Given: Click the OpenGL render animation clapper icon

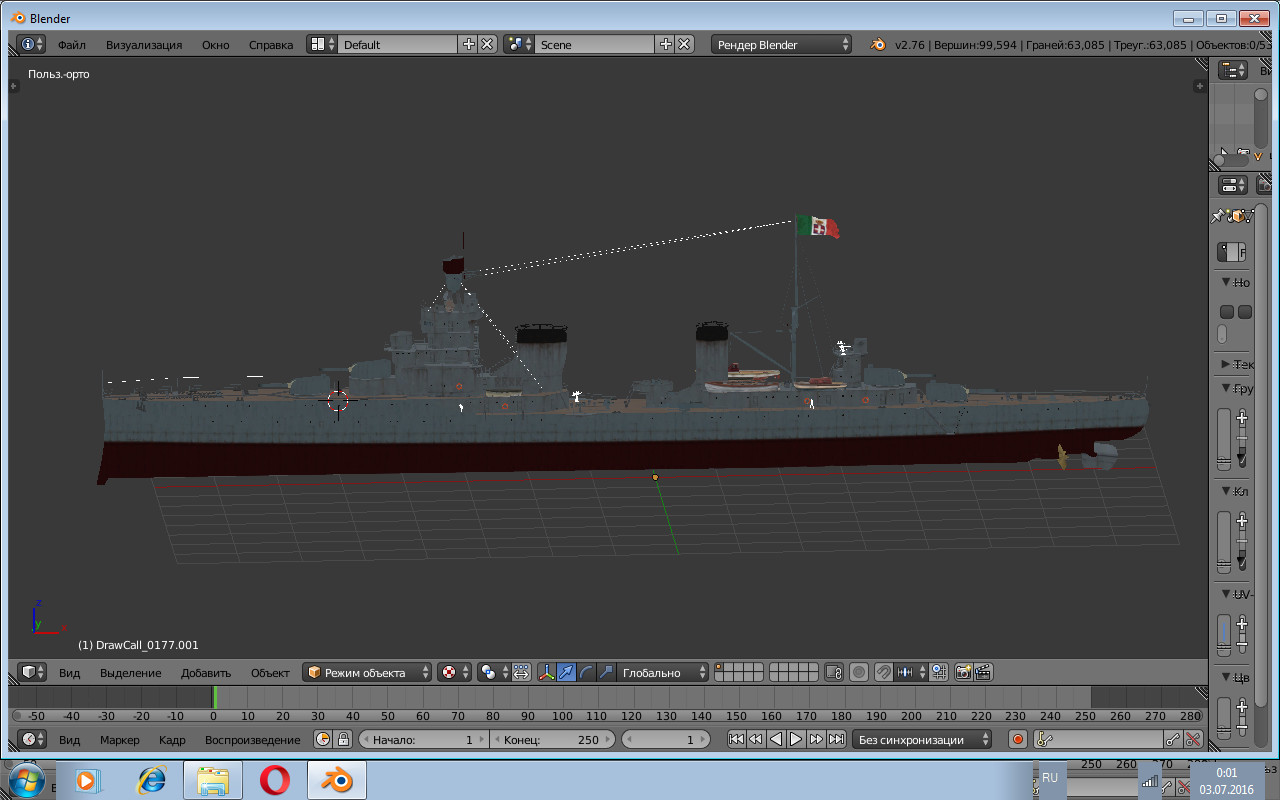Looking at the screenshot, I should (x=984, y=672).
